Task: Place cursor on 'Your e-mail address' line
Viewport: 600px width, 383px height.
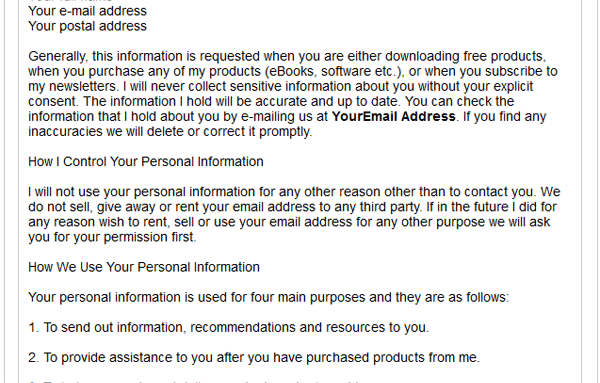Action: click(87, 11)
